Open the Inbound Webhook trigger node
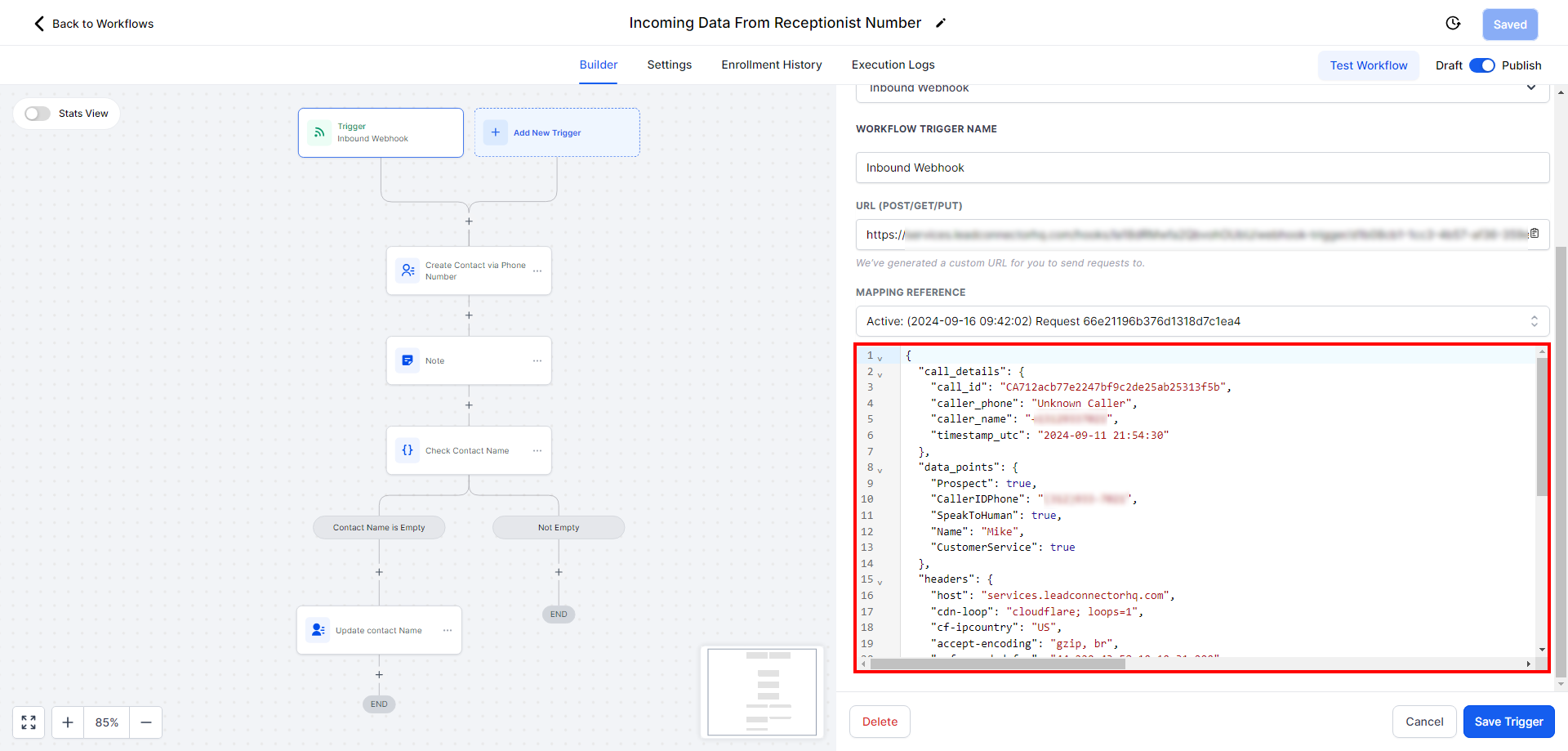 click(x=381, y=132)
